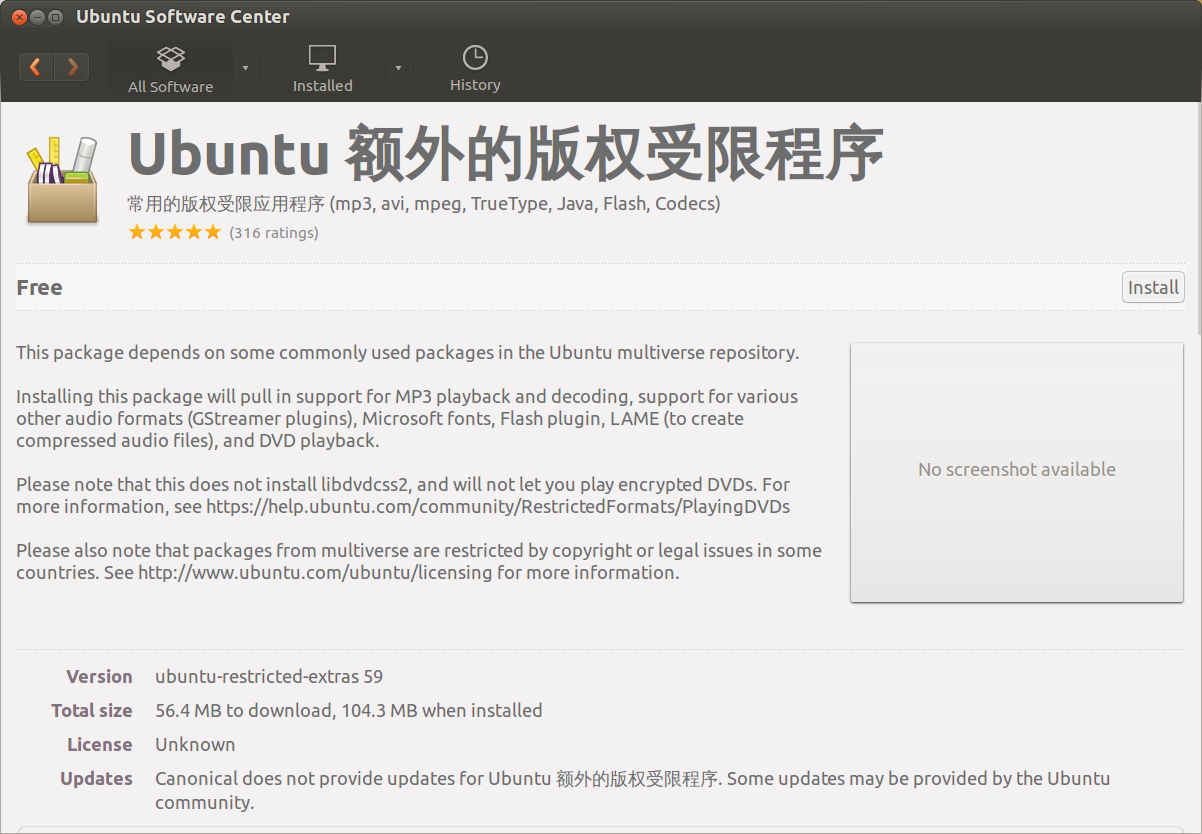Click the Canonical does not provide updates text
Viewport: 1202px width, 834px height.
(x=632, y=790)
